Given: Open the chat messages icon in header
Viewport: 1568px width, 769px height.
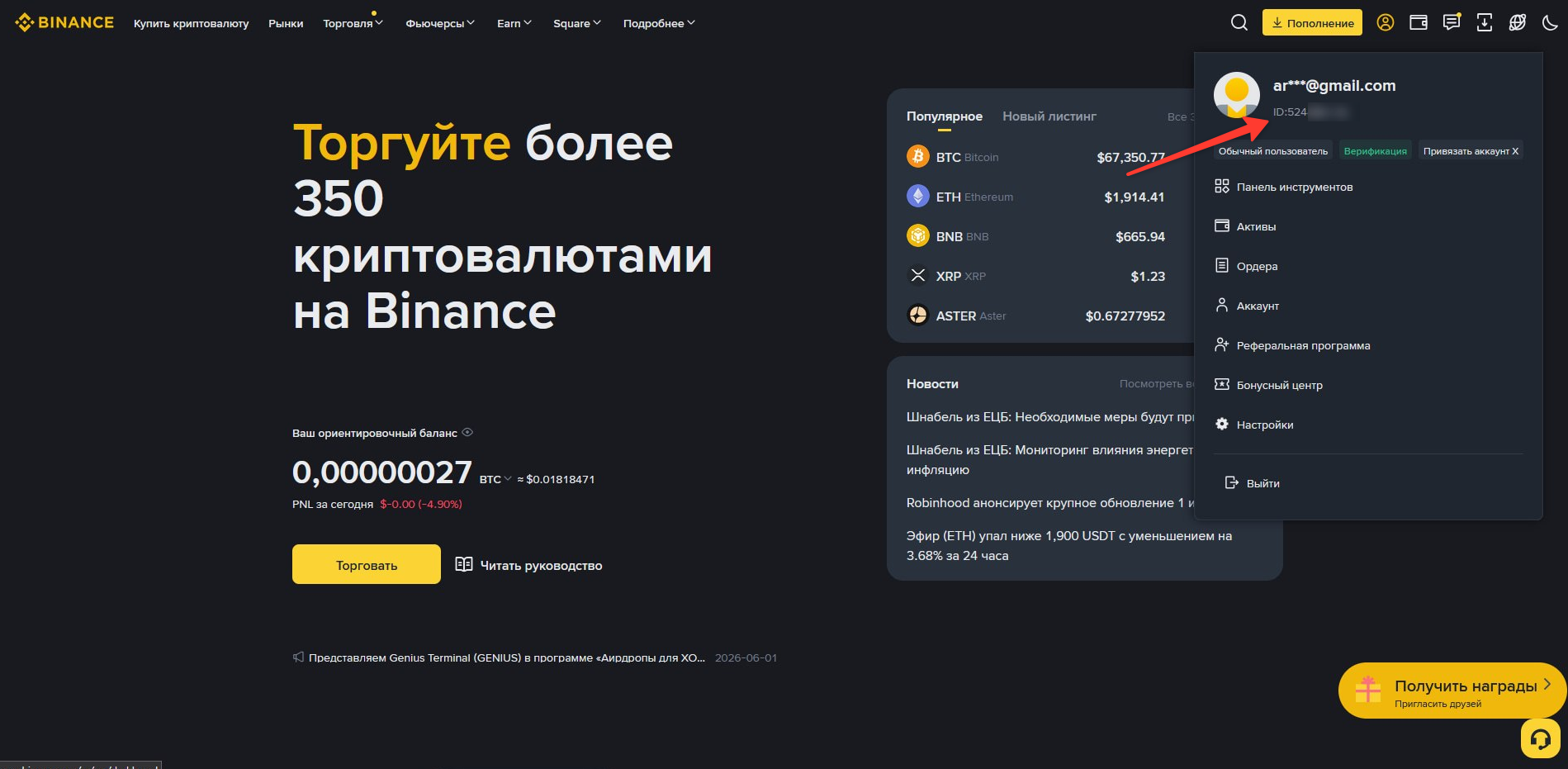Looking at the screenshot, I should click(1452, 22).
